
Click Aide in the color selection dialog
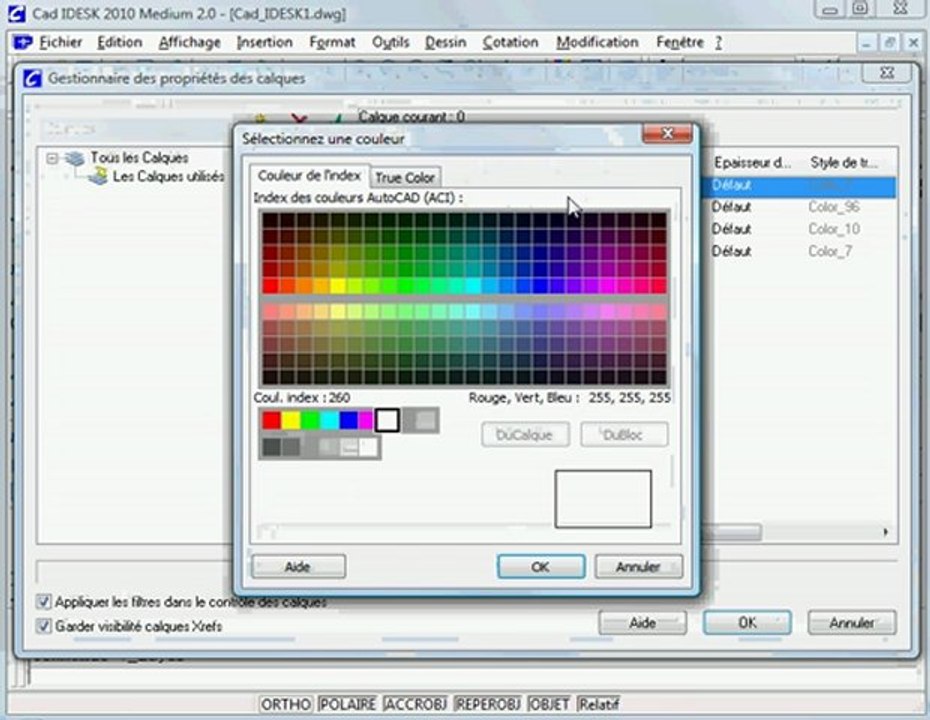pyautogui.click(x=298, y=567)
